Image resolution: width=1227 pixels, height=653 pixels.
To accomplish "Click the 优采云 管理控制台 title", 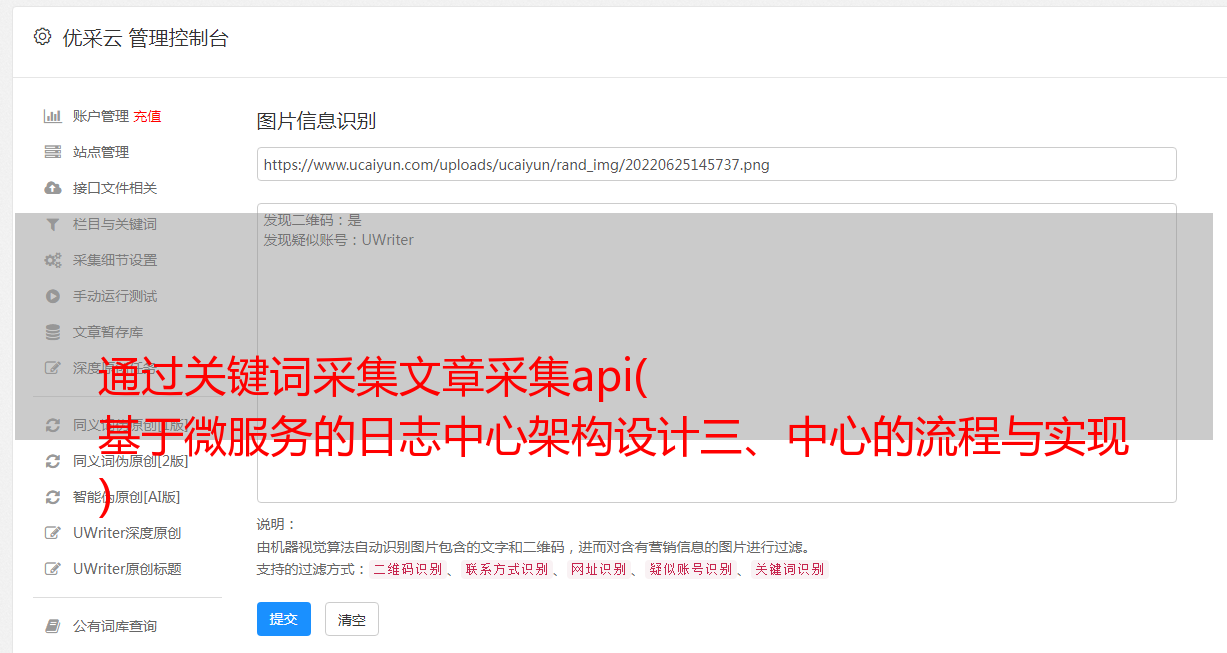I will (145, 38).
